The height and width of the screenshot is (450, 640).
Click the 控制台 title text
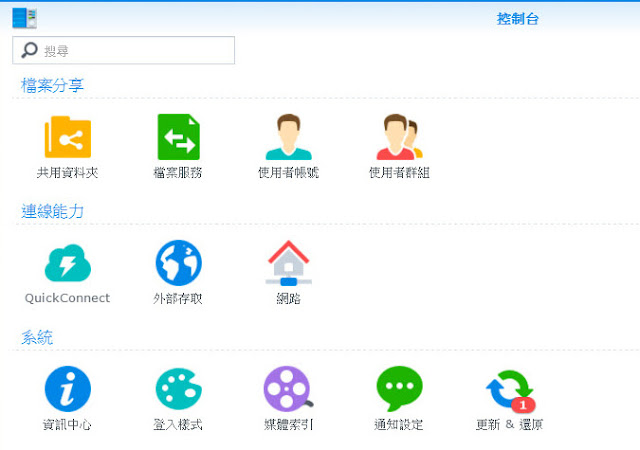point(518,19)
